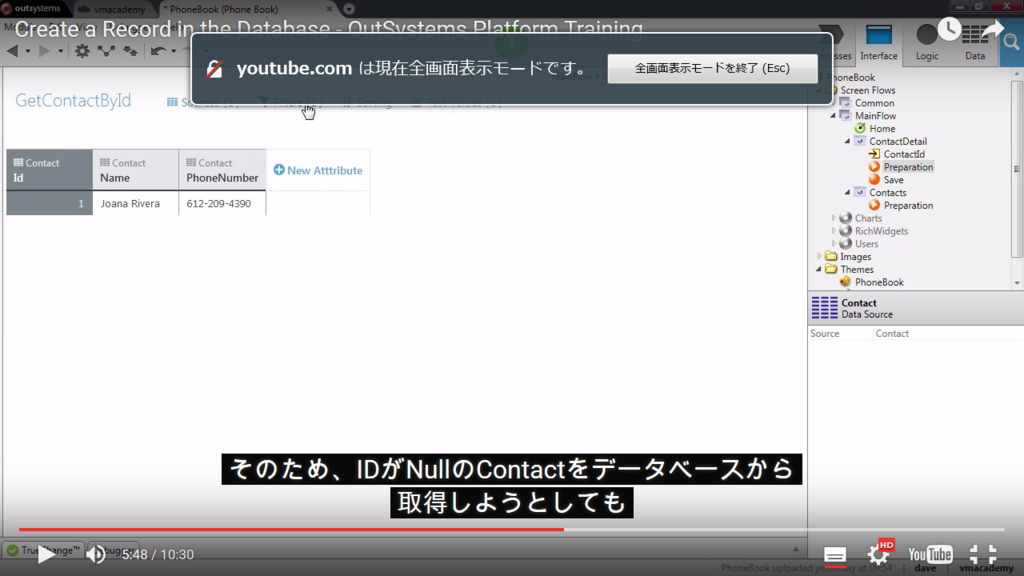Collapse the Contacts tree node
1024x576 pixels.
(848, 193)
